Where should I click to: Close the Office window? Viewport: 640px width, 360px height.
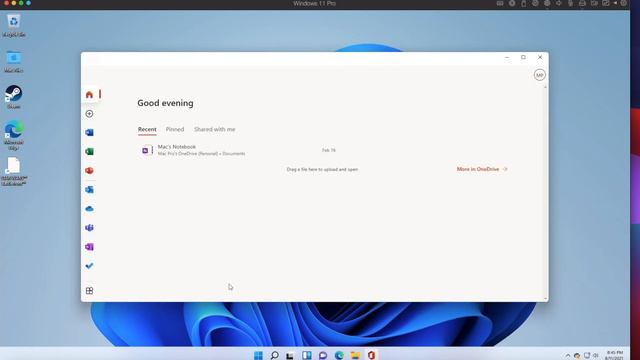(x=540, y=58)
